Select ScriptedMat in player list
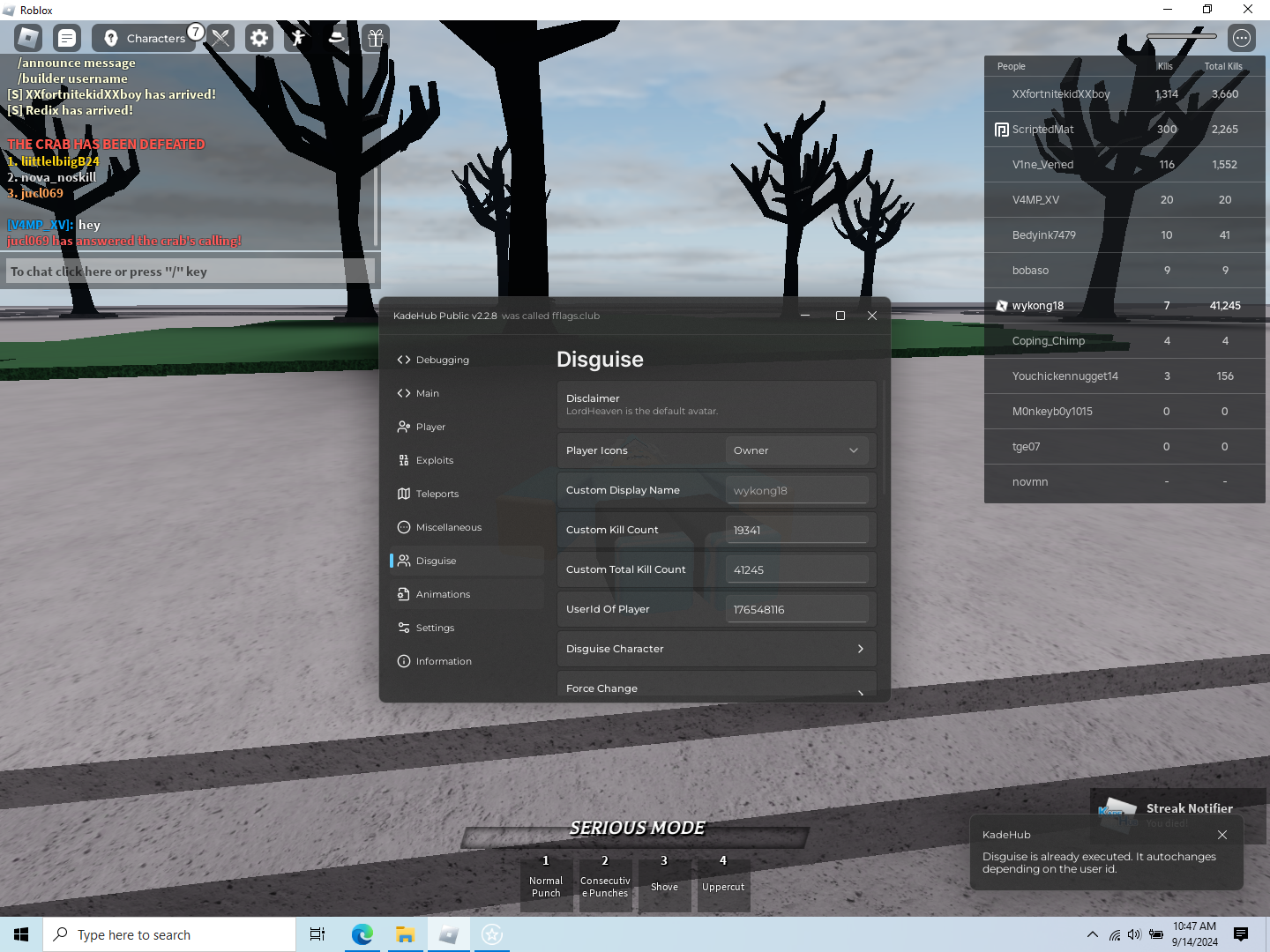The width and height of the screenshot is (1270, 952). click(1124, 129)
